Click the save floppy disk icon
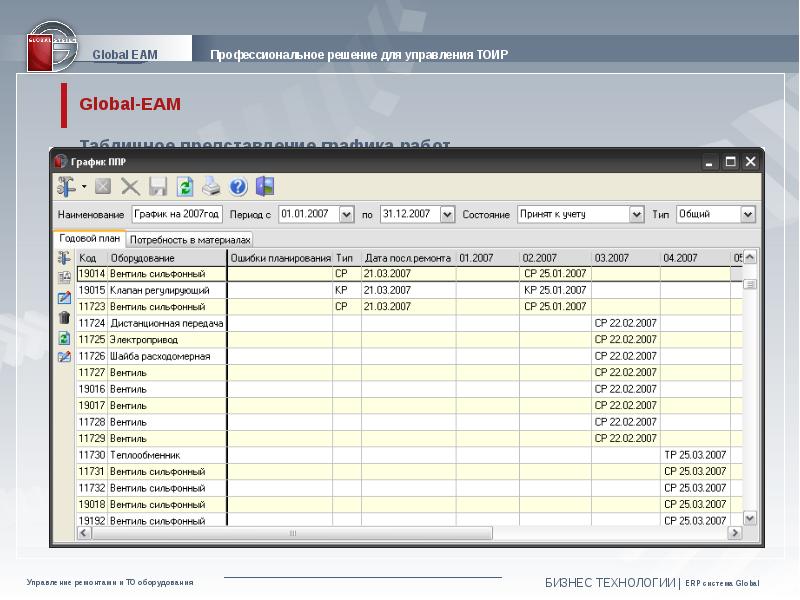Image resolution: width=800 pixels, height=600 pixels. [158, 186]
